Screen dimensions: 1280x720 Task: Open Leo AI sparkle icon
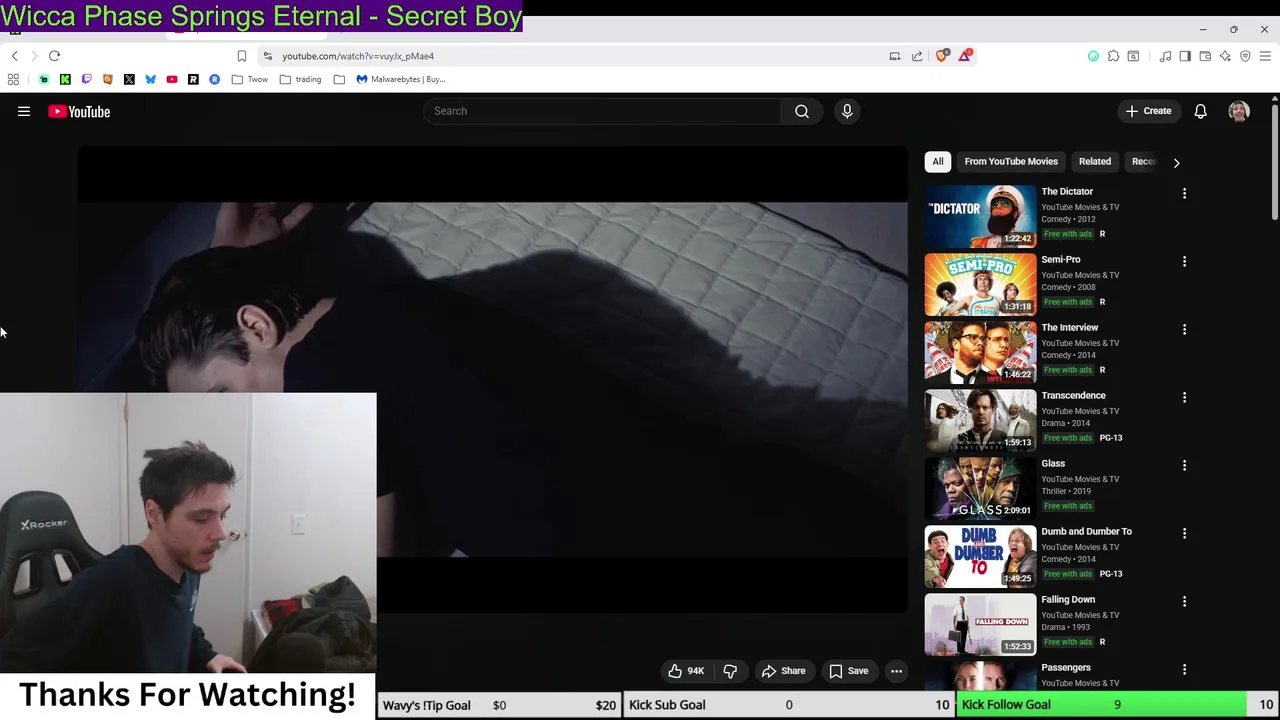click(x=1225, y=56)
